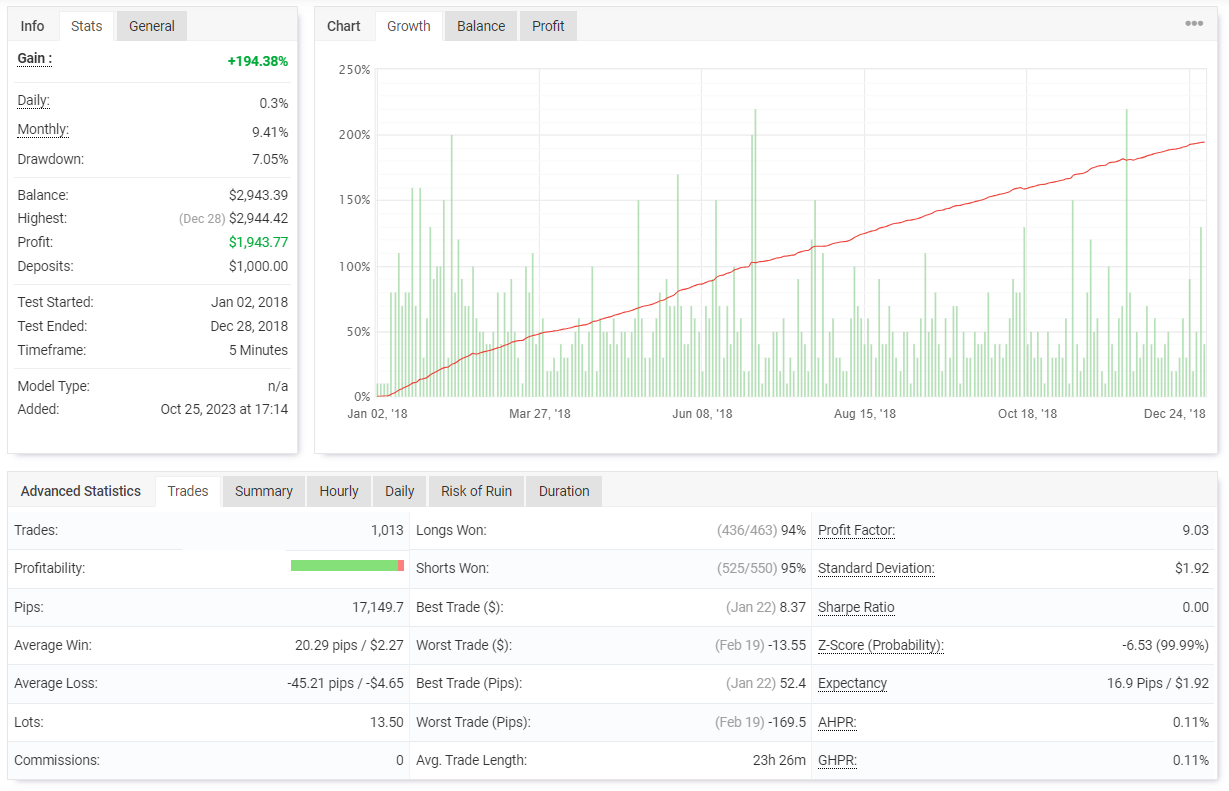The width and height of the screenshot is (1229, 791).
Task: Select the Chart tab label
Action: [x=344, y=26]
